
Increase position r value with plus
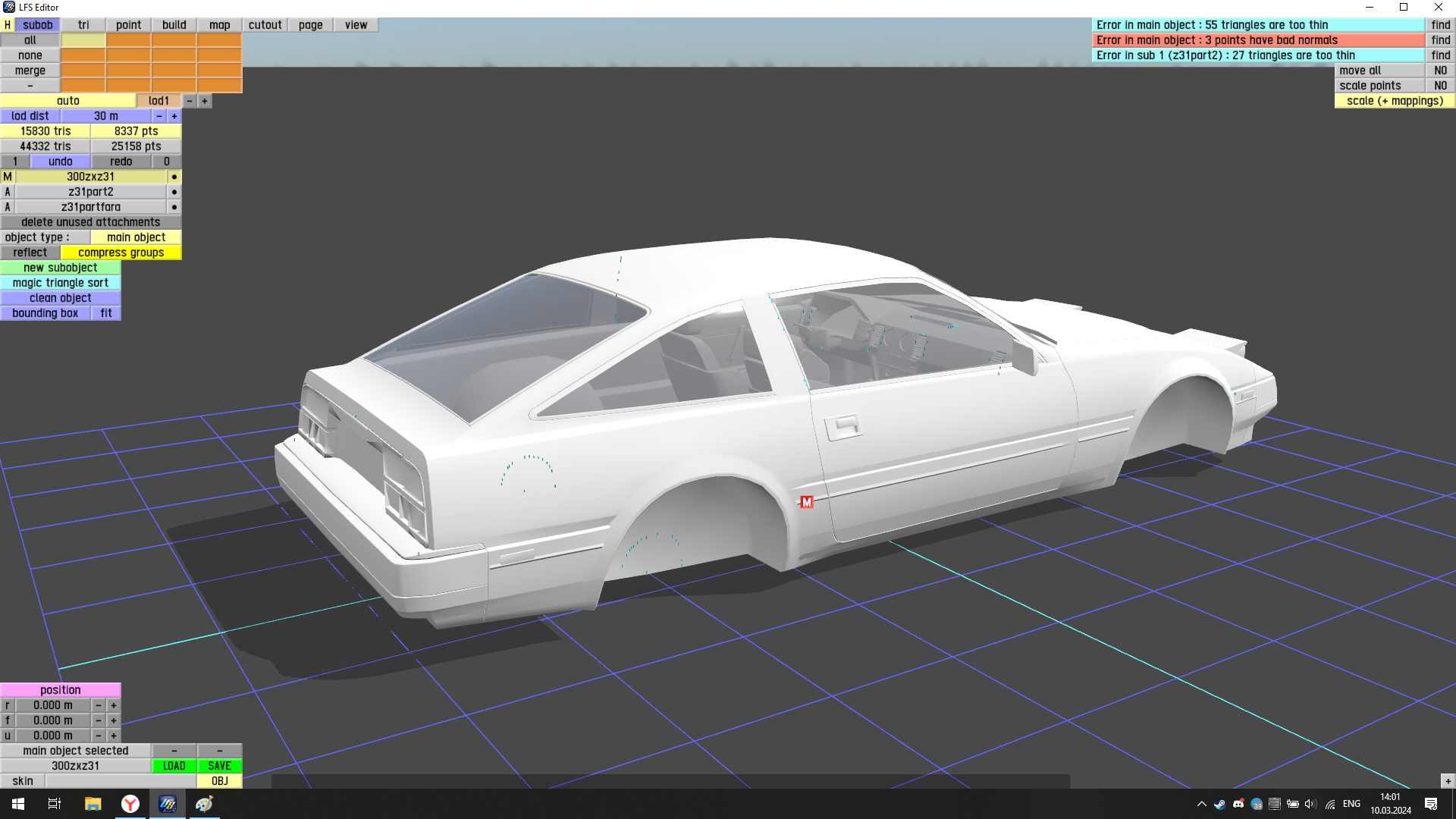(114, 705)
